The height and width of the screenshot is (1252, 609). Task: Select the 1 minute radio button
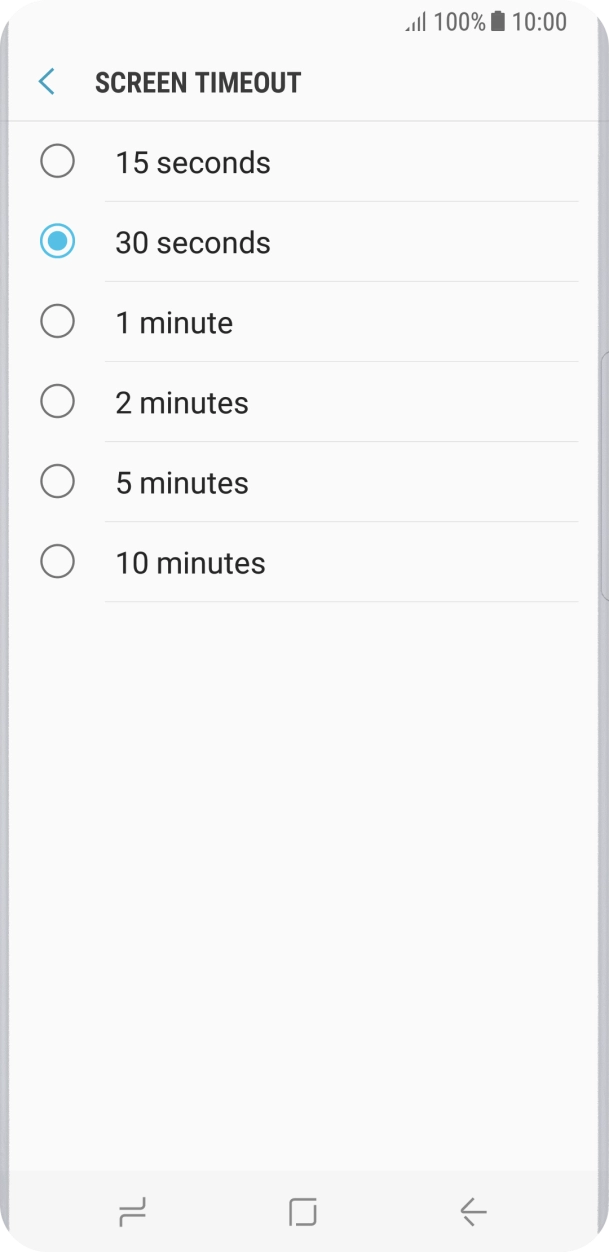click(57, 321)
